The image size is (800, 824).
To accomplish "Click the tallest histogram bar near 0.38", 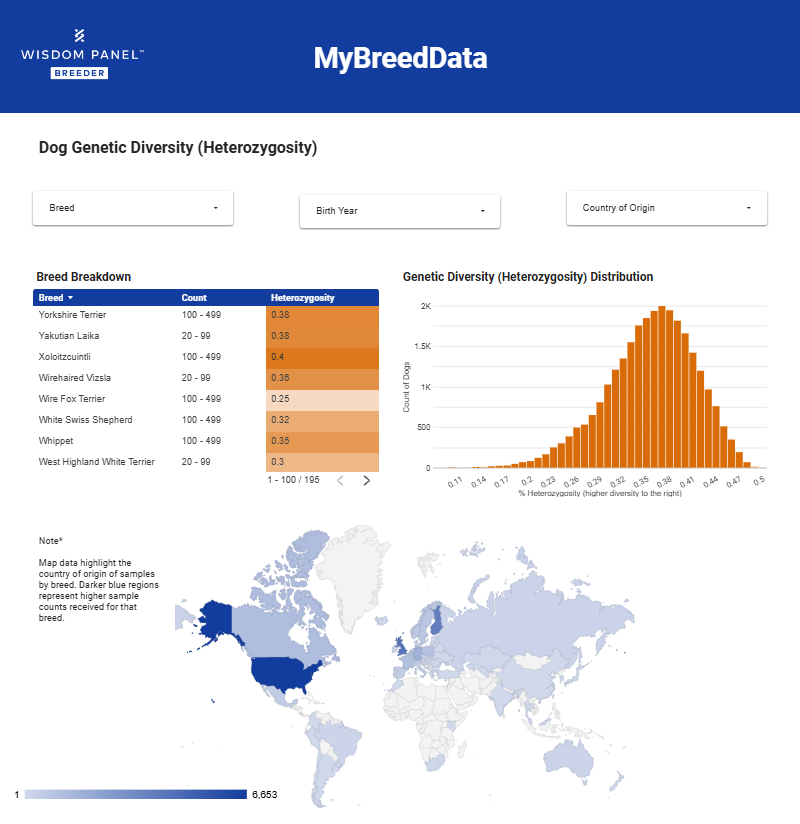I will [662, 387].
